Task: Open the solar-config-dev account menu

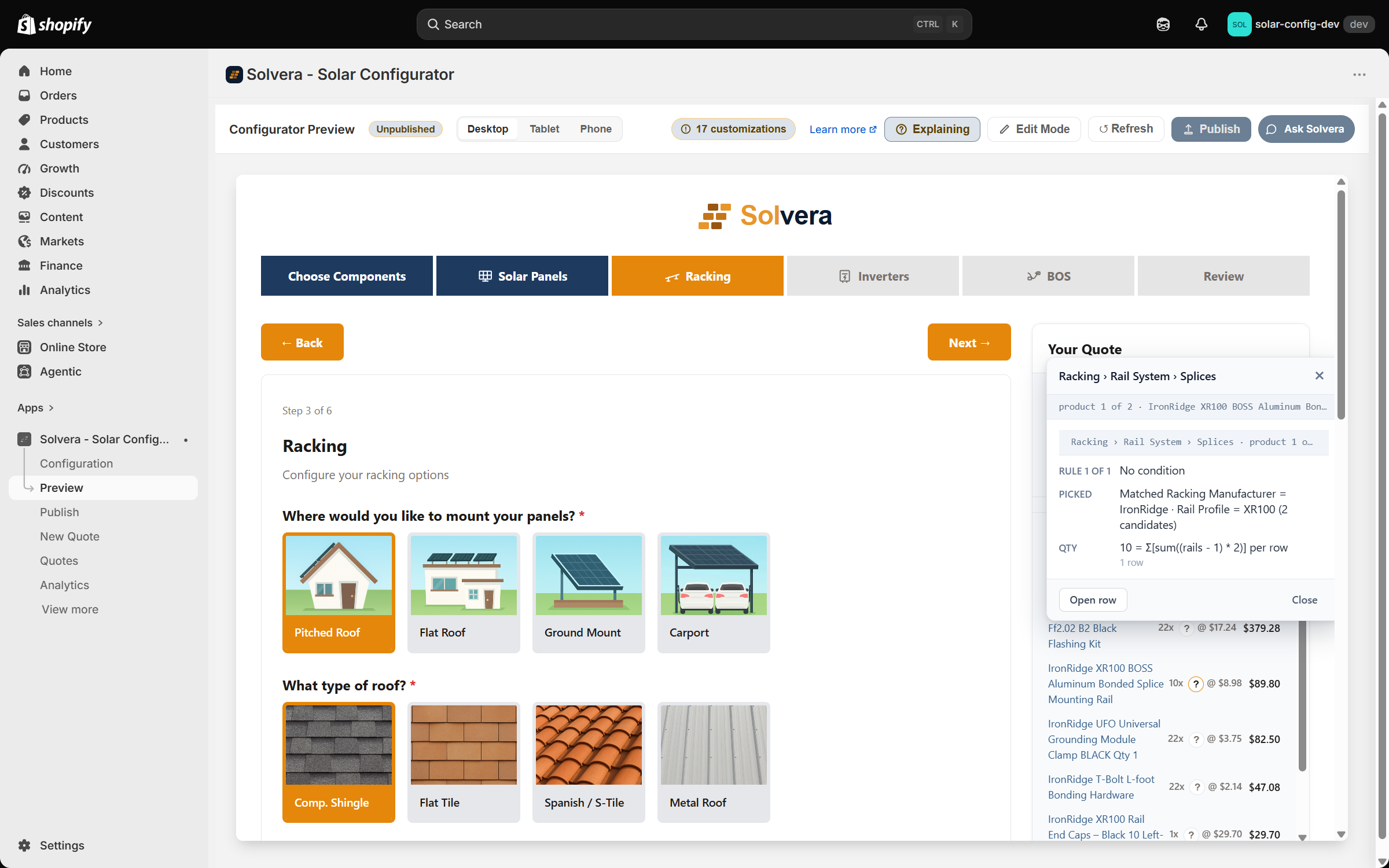Action: tap(1301, 24)
